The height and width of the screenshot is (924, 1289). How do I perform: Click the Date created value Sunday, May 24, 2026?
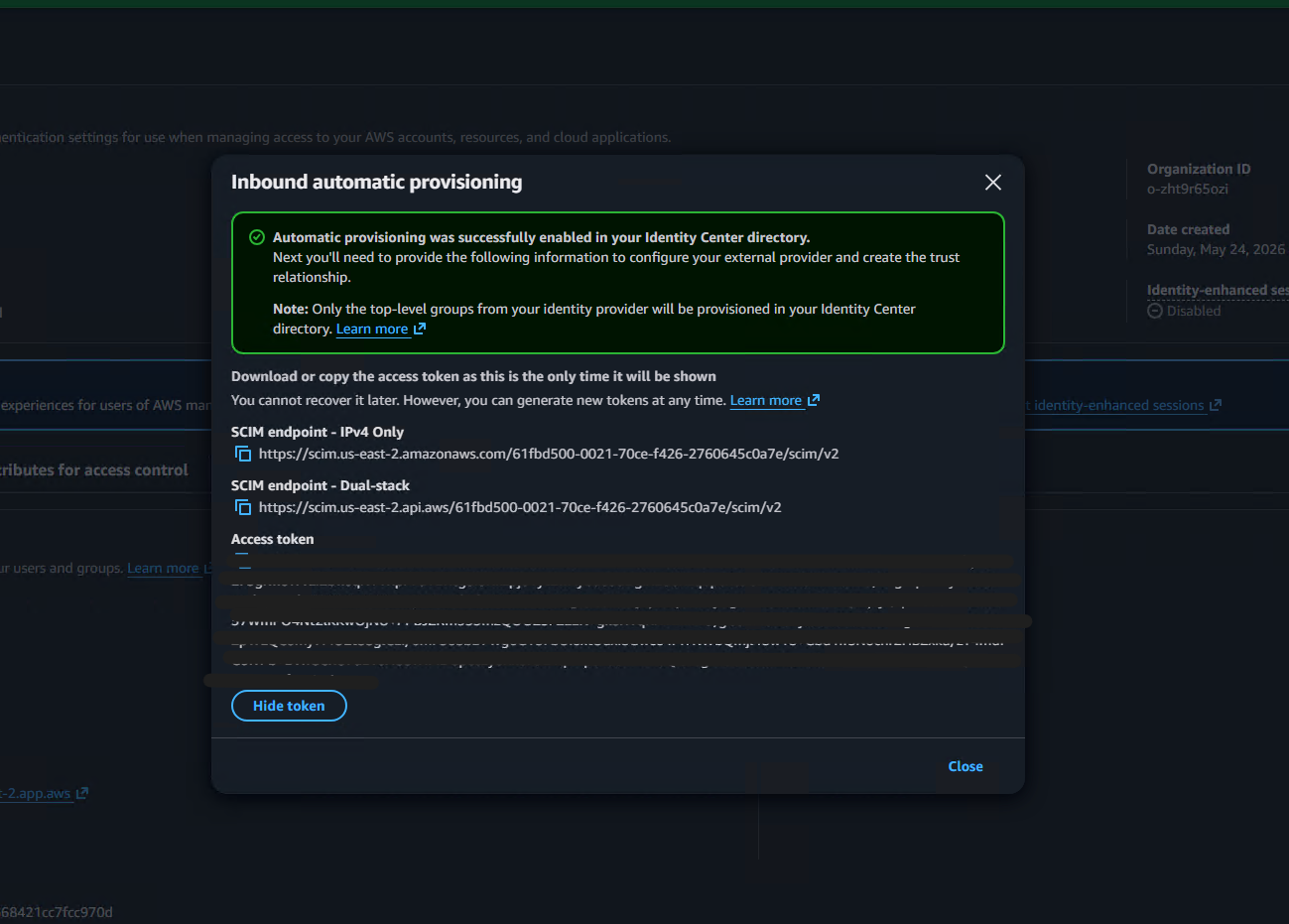pyautogui.click(x=1216, y=250)
